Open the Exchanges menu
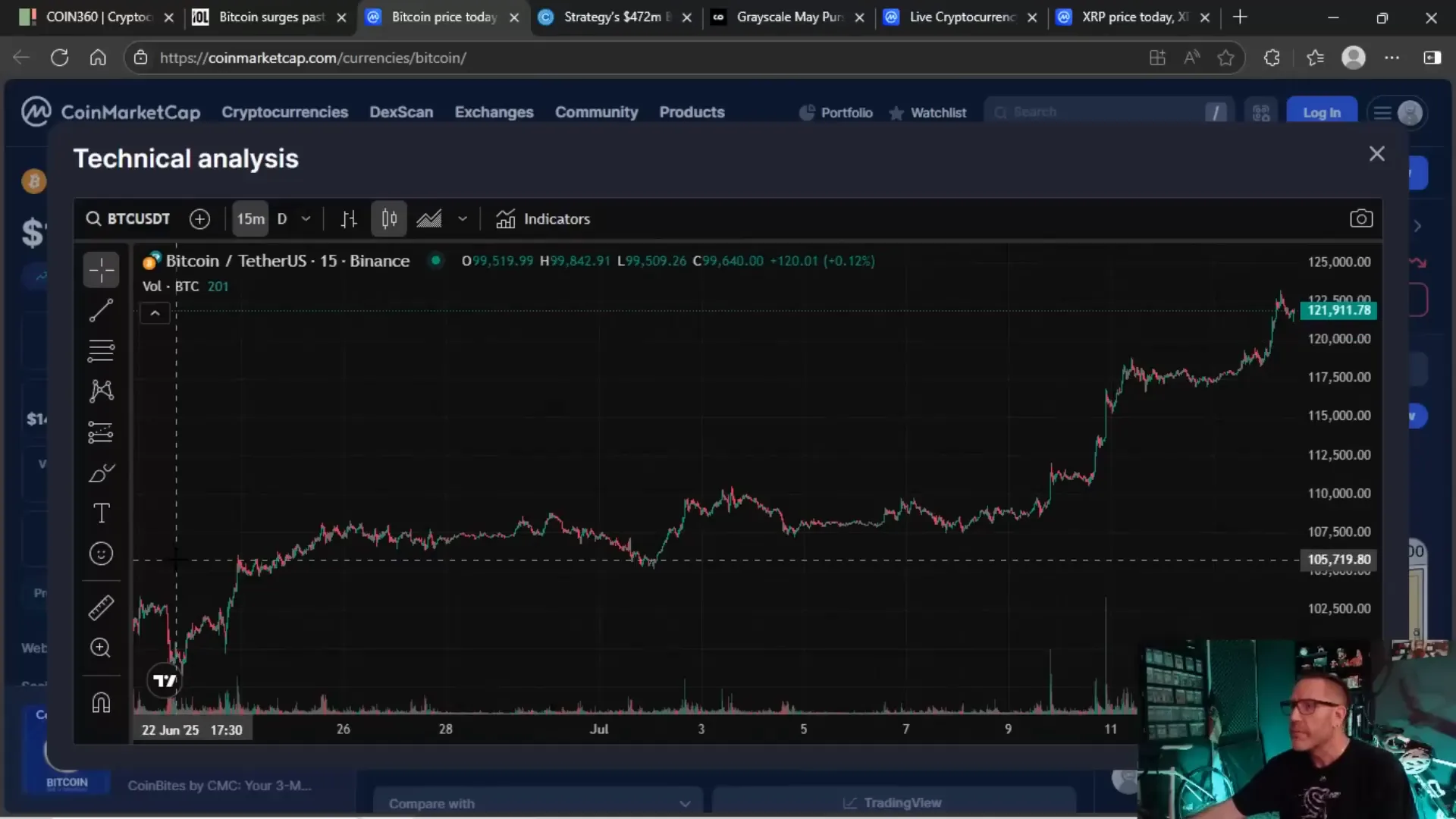 pyautogui.click(x=494, y=112)
